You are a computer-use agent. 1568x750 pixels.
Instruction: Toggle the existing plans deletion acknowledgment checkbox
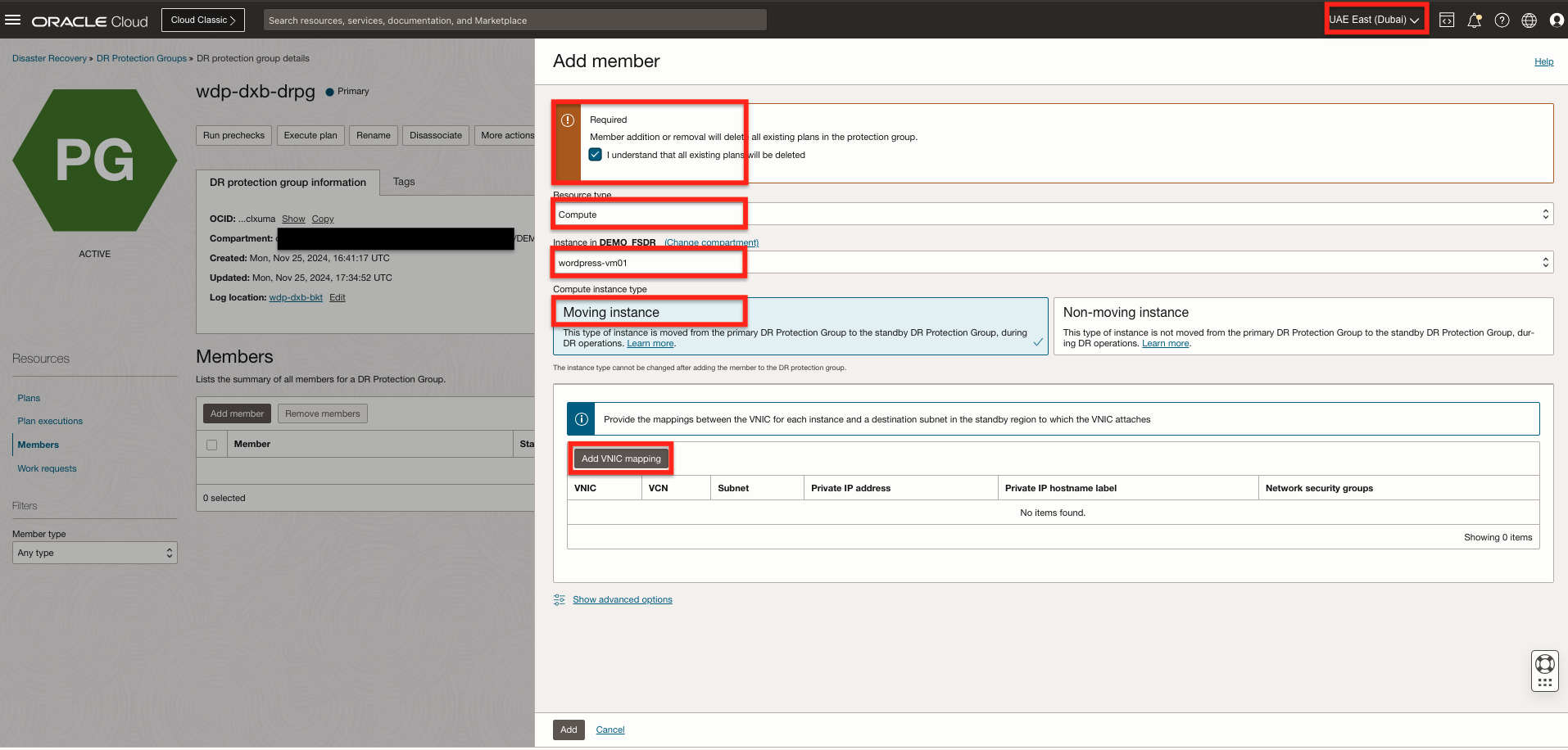point(596,155)
